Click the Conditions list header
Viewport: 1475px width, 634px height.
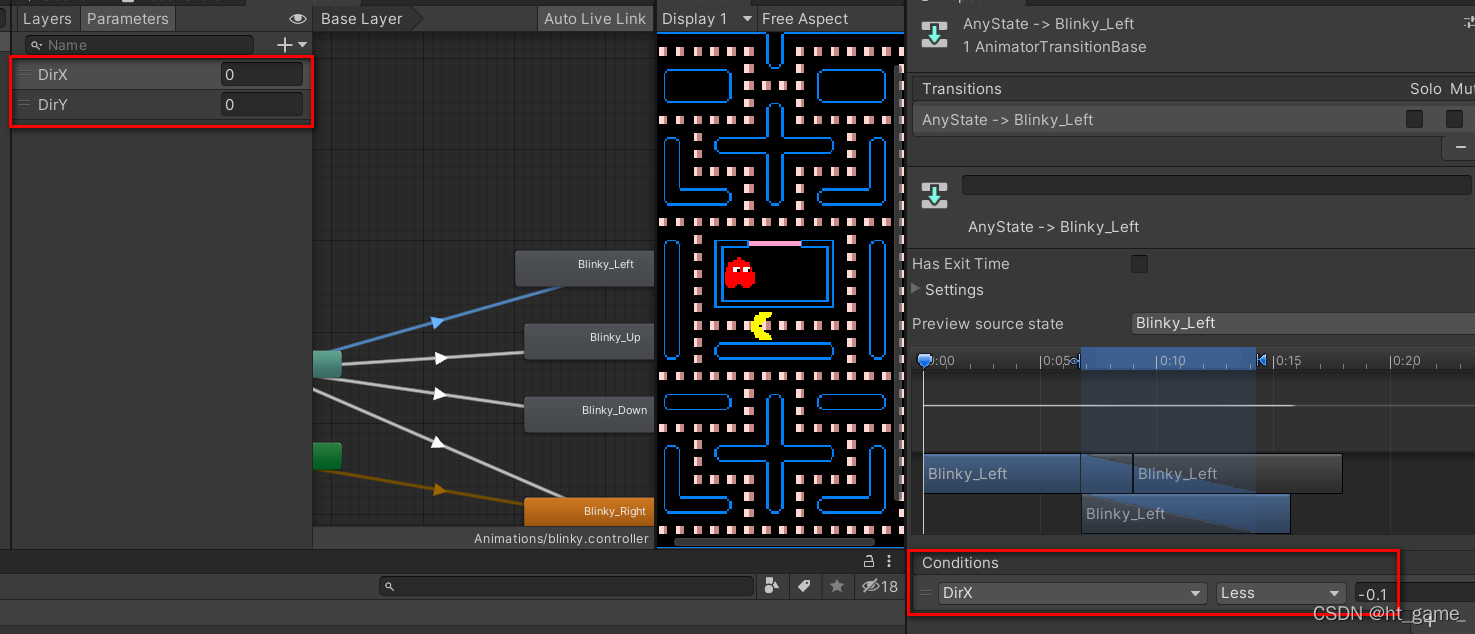tap(960, 563)
